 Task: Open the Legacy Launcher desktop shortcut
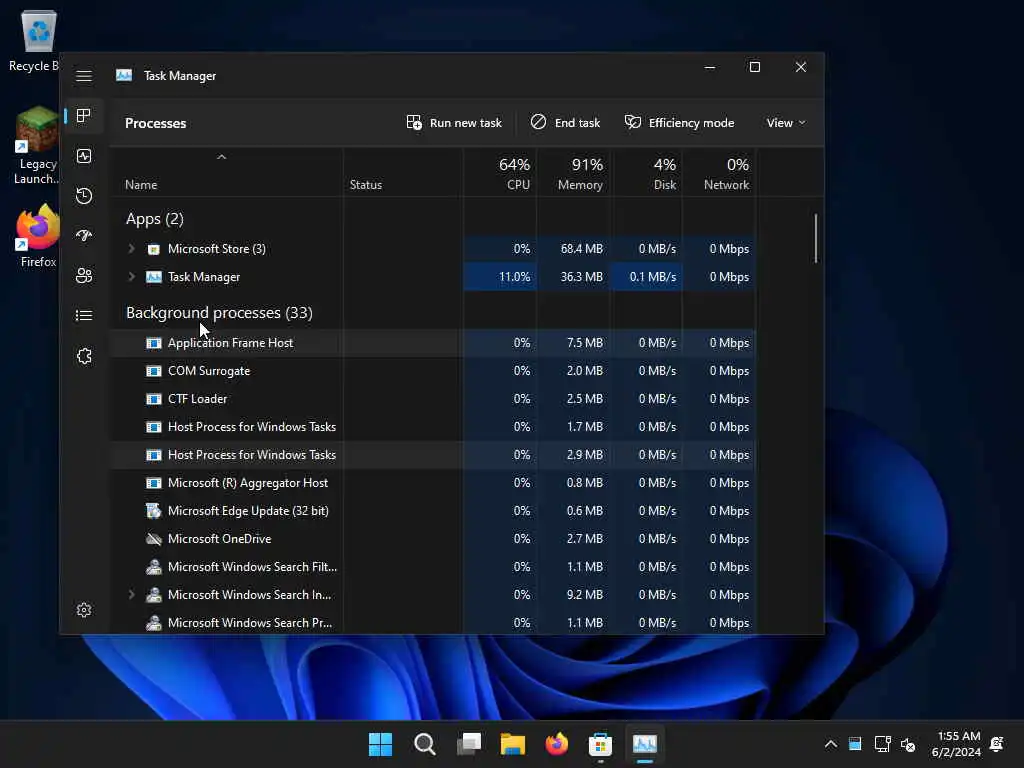point(37,146)
